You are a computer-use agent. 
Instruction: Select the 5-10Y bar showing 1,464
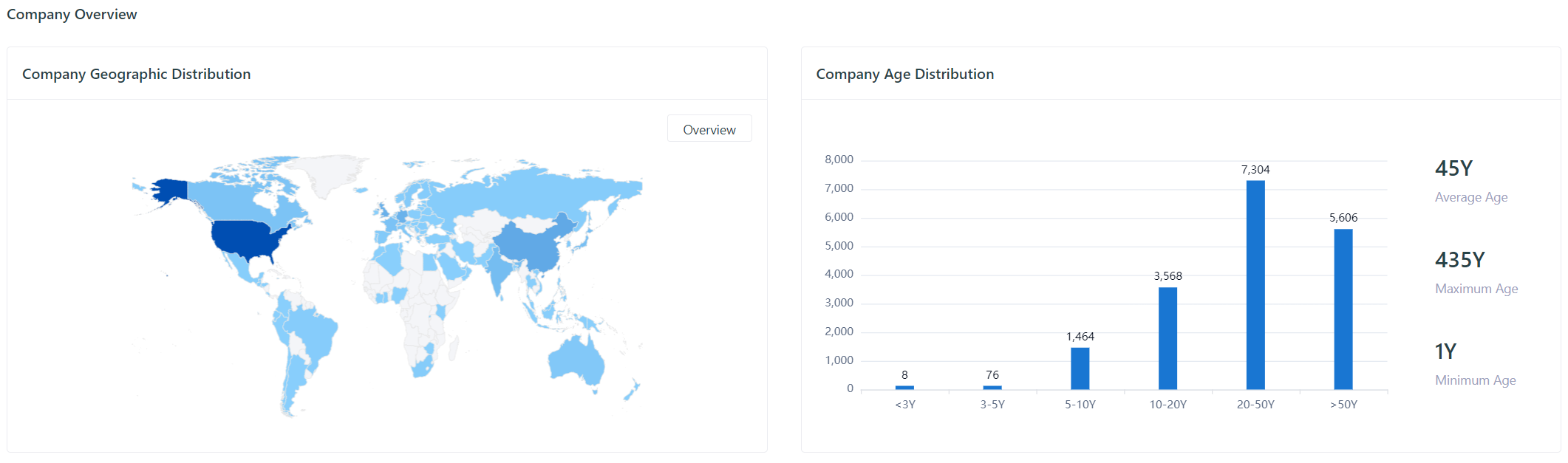(1080, 368)
